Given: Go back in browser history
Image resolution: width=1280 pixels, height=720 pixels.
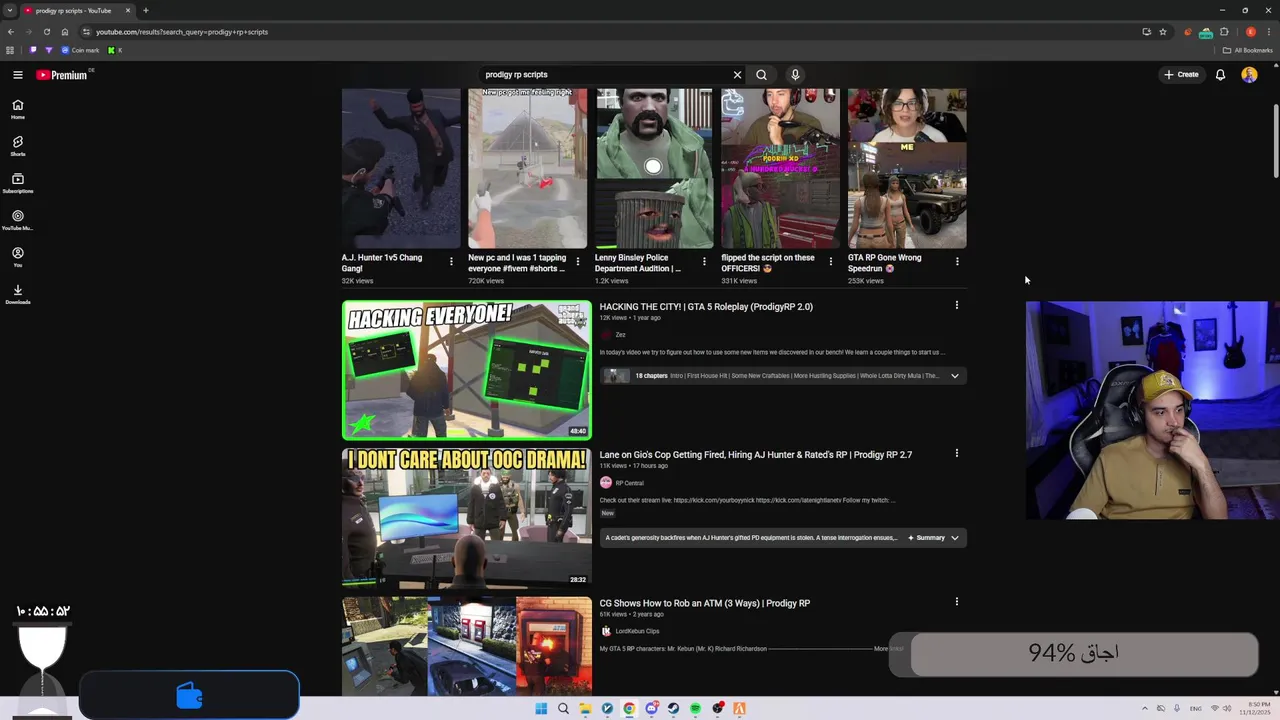Looking at the screenshot, I should click(x=11, y=32).
